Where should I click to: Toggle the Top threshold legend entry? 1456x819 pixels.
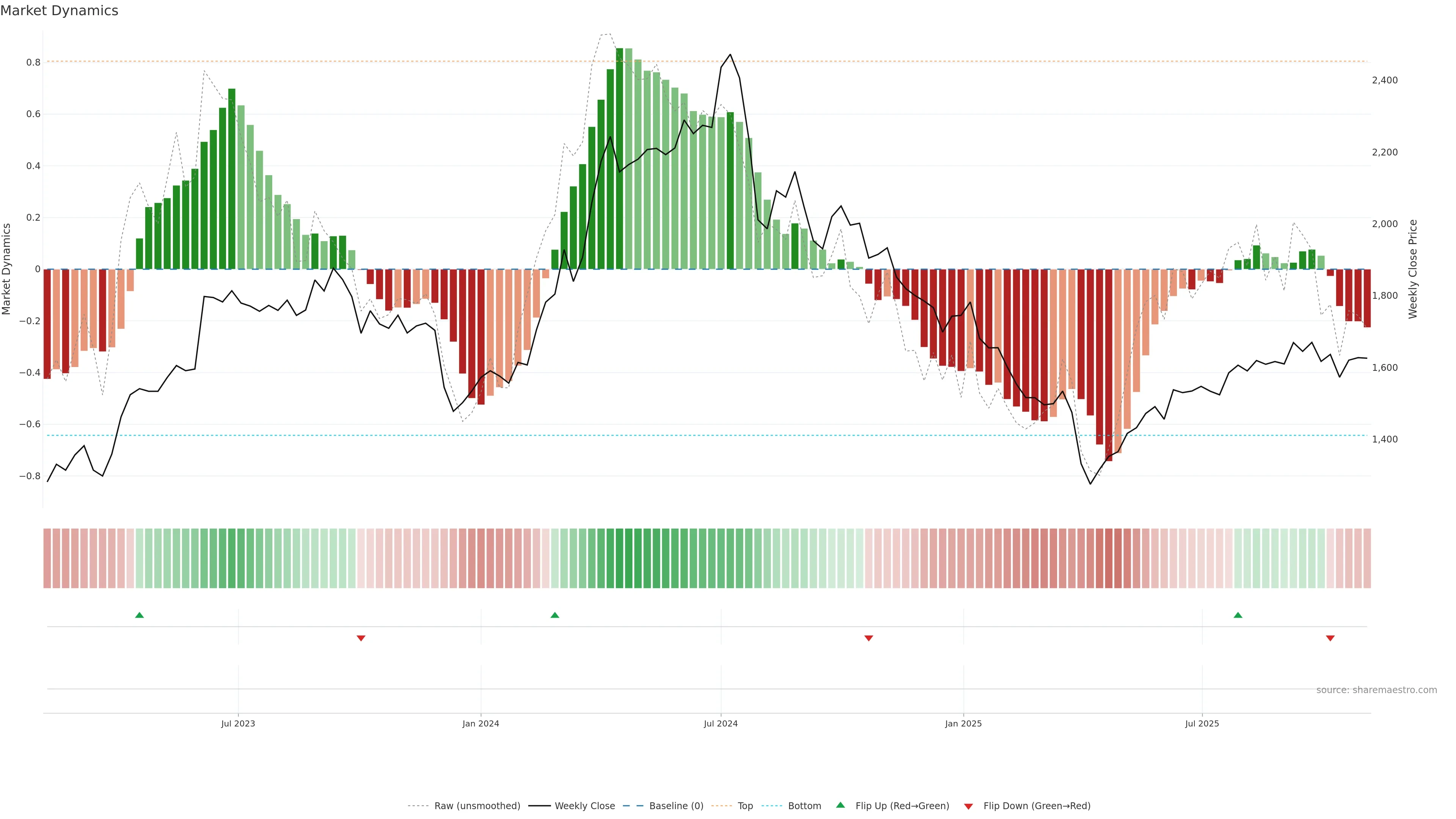pyautogui.click(x=745, y=805)
